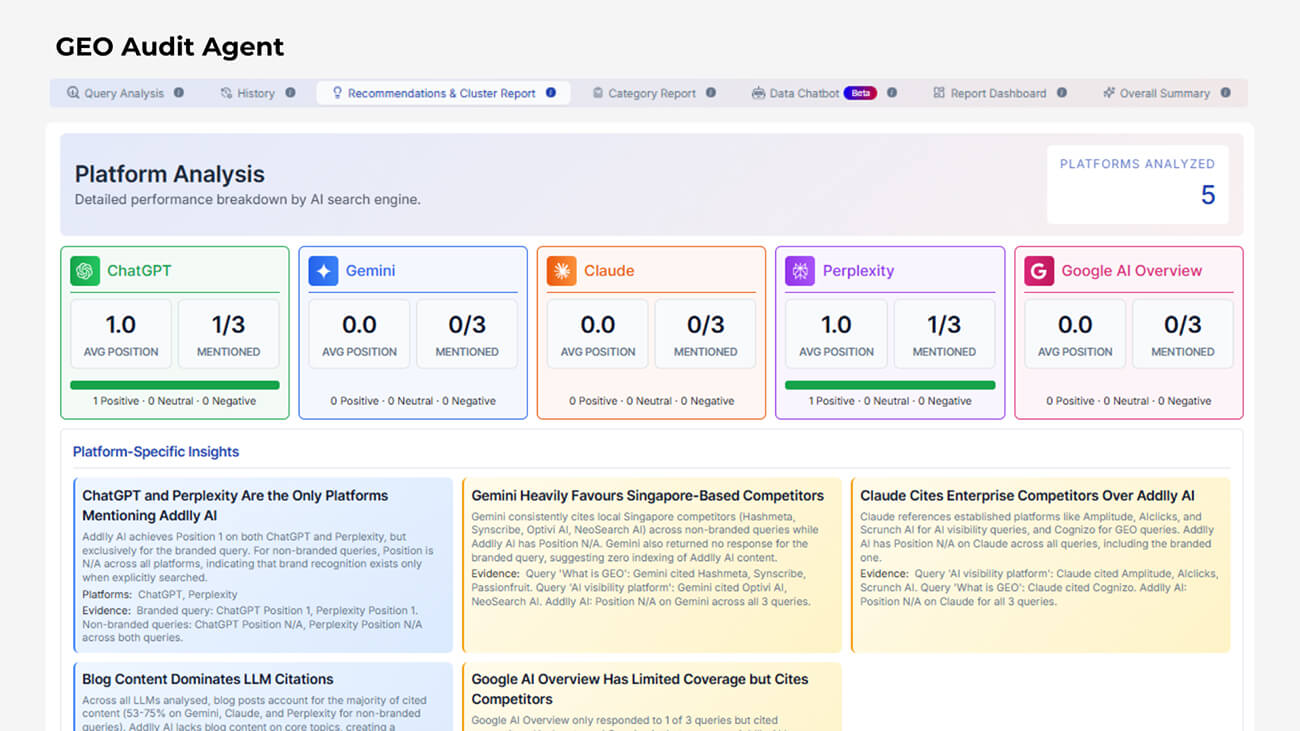Click the ChatGPT logo icon
Image resolution: width=1300 pixels, height=731 pixels.
[85, 271]
